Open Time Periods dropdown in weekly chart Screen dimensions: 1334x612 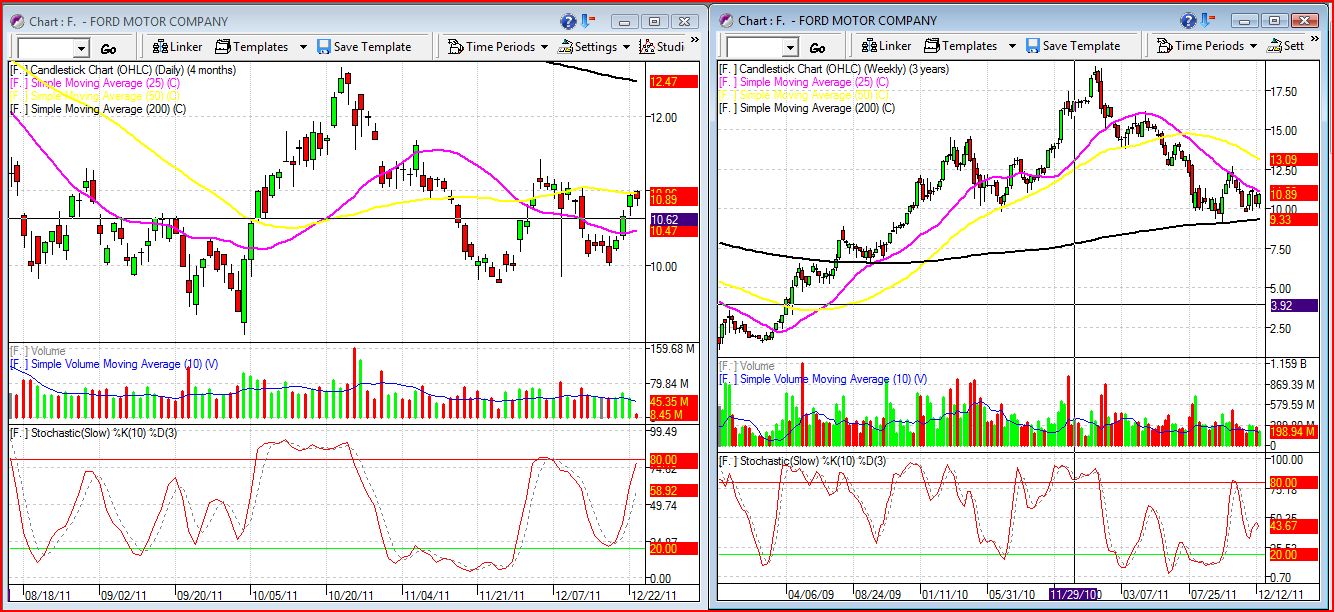tap(1207, 47)
